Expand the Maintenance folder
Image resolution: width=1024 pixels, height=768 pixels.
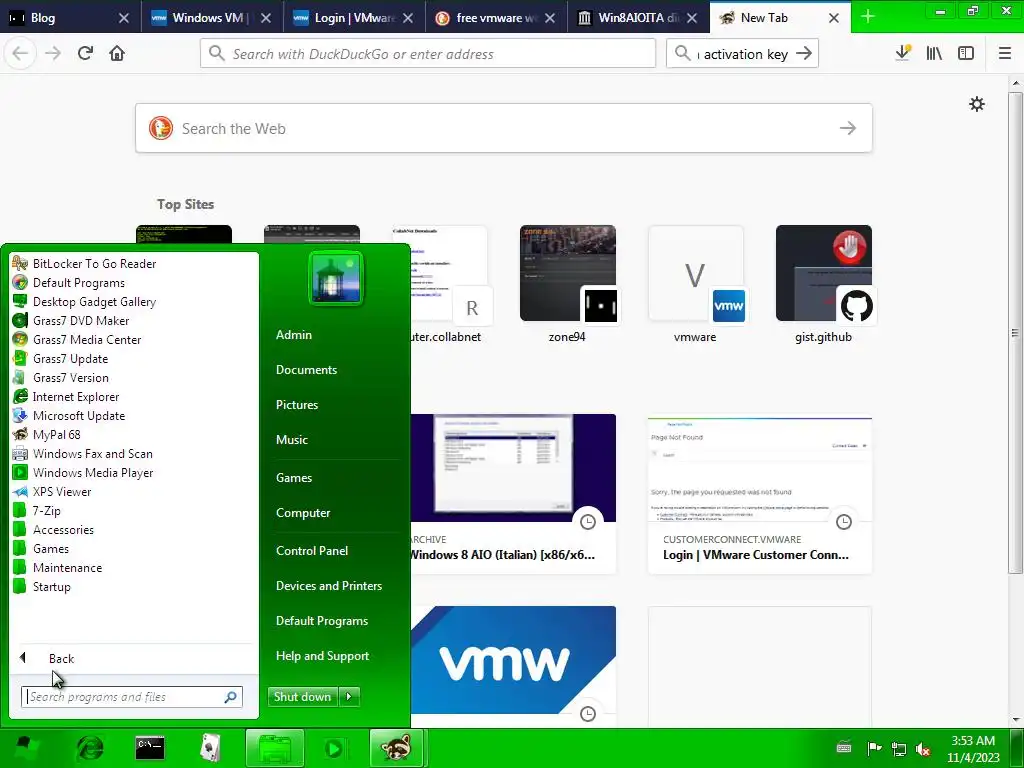pyautogui.click(x=57, y=567)
